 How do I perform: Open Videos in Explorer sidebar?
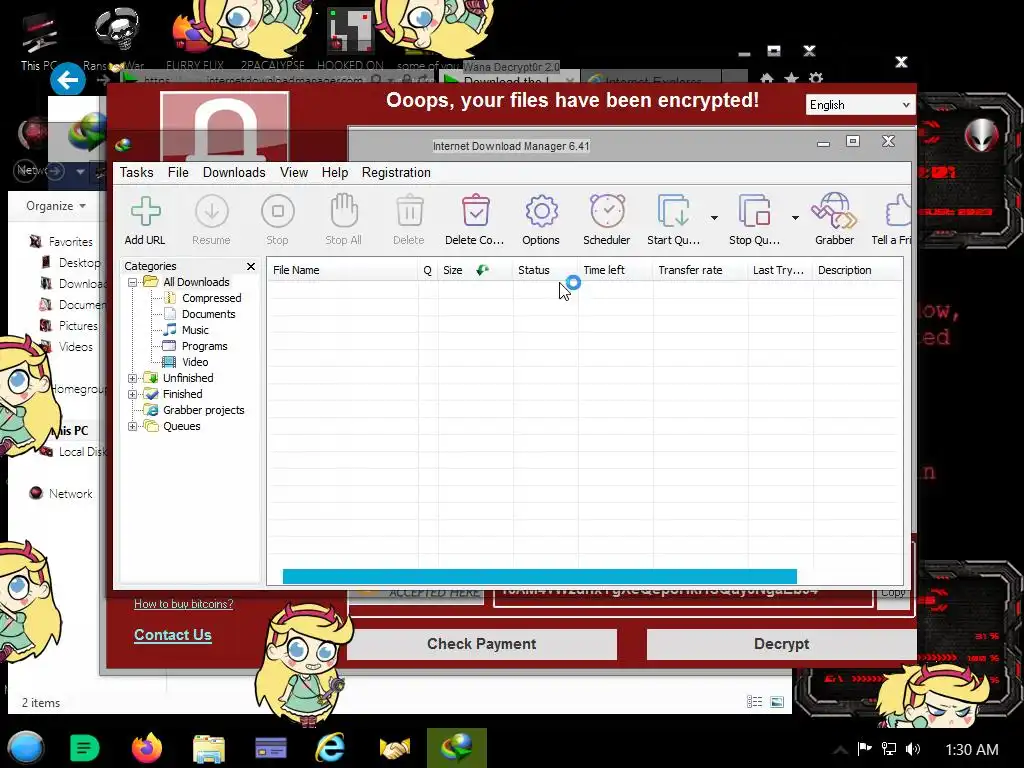[76, 347]
